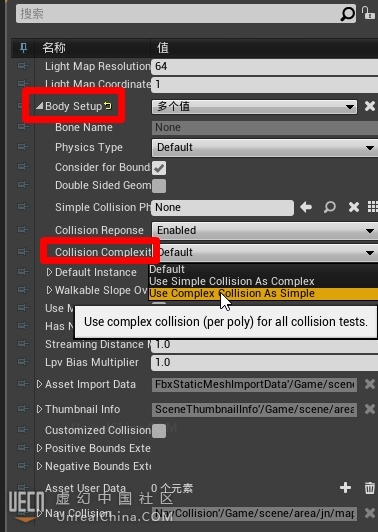Clear the Nav Collision reference

click(x=370, y=513)
